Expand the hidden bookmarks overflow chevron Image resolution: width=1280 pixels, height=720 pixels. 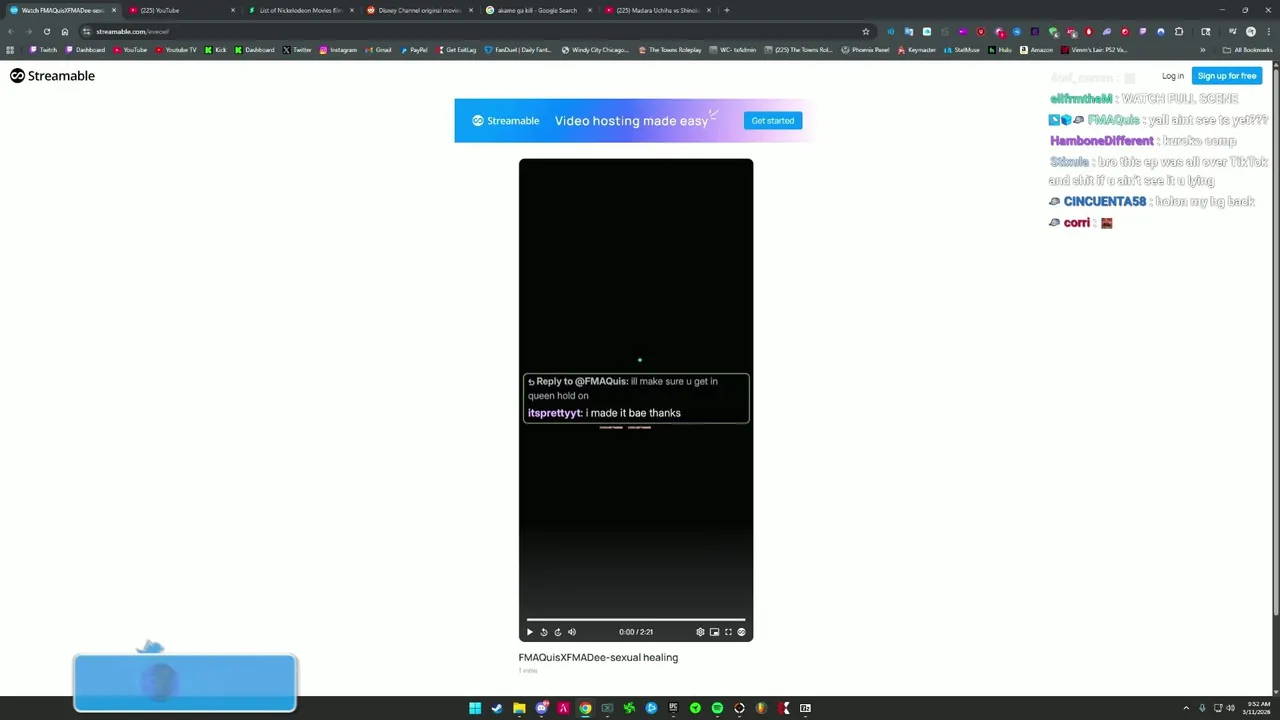coord(1203,50)
